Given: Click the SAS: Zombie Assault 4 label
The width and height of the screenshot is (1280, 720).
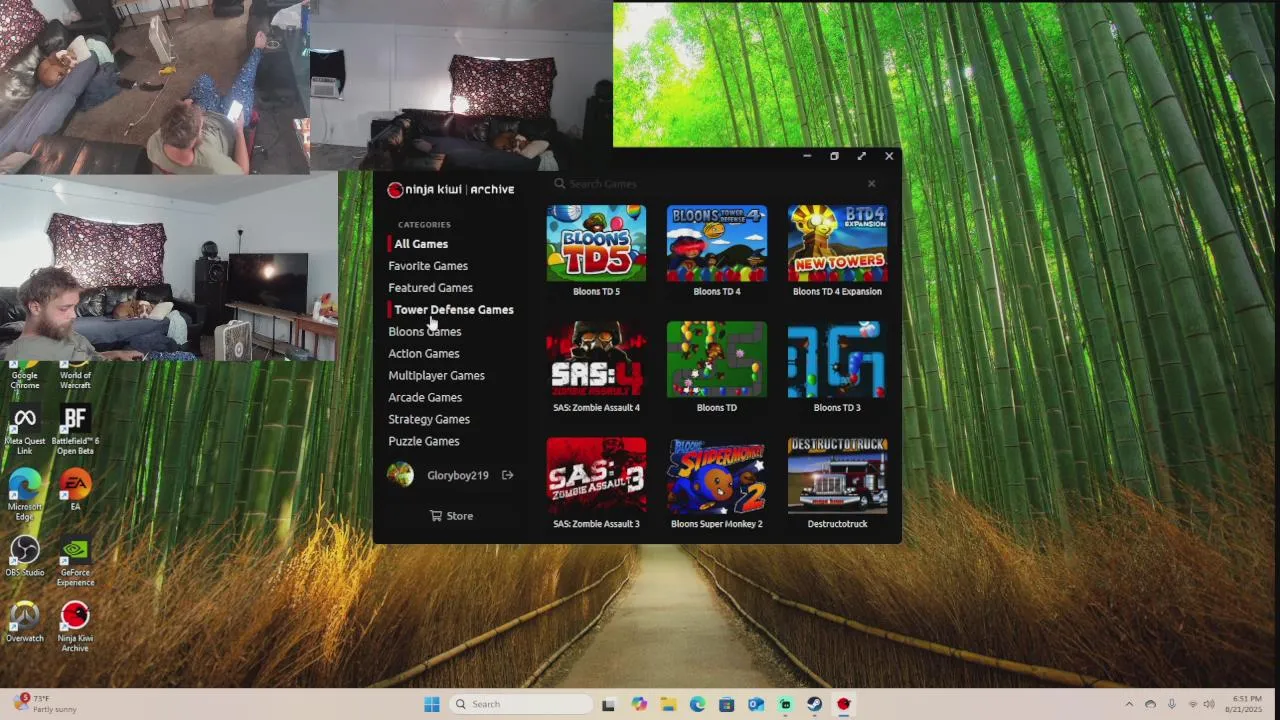Looking at the screenshot, I should tap(596, 408).
